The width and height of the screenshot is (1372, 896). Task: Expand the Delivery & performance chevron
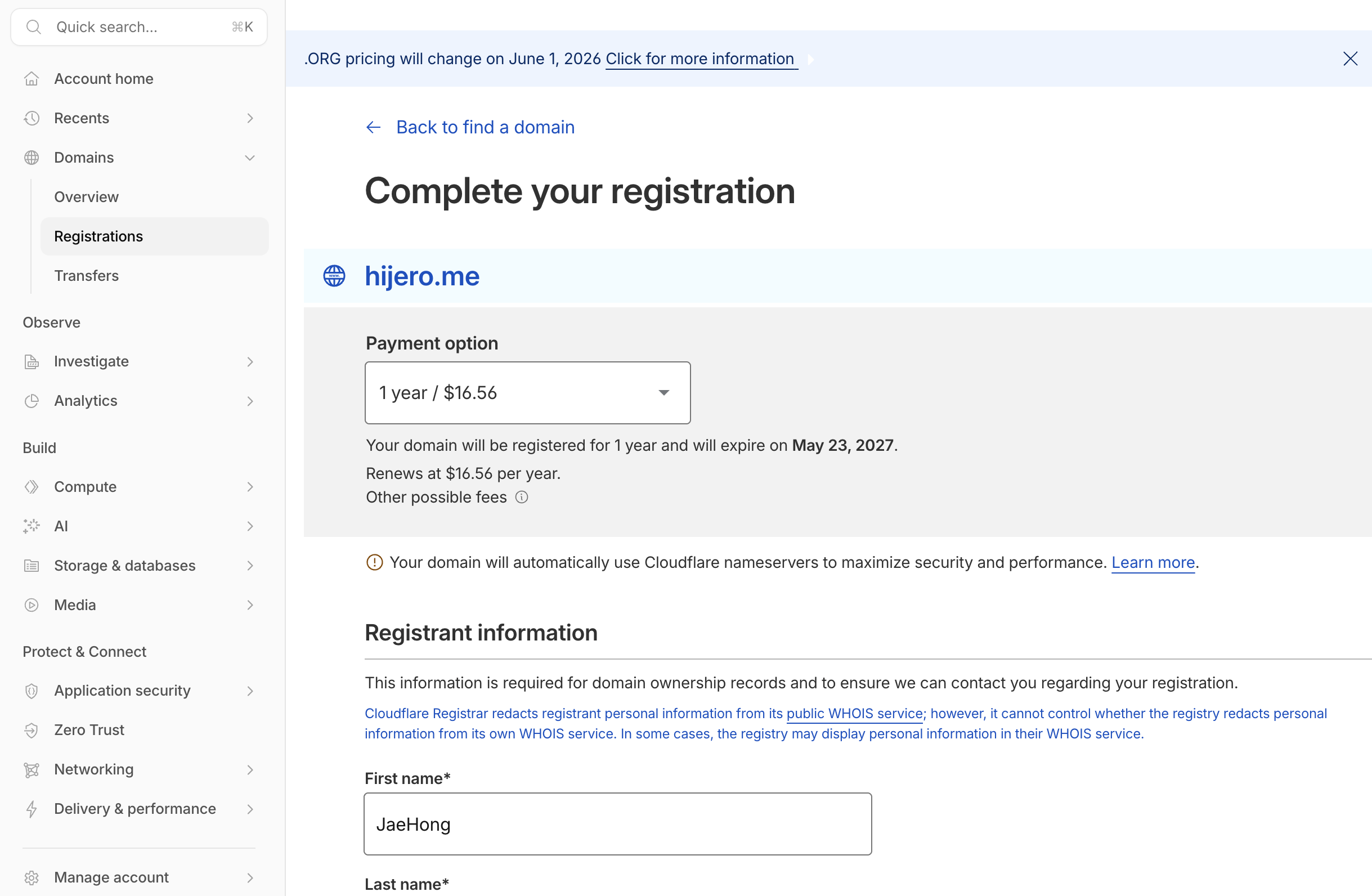[x=250, y=809]
